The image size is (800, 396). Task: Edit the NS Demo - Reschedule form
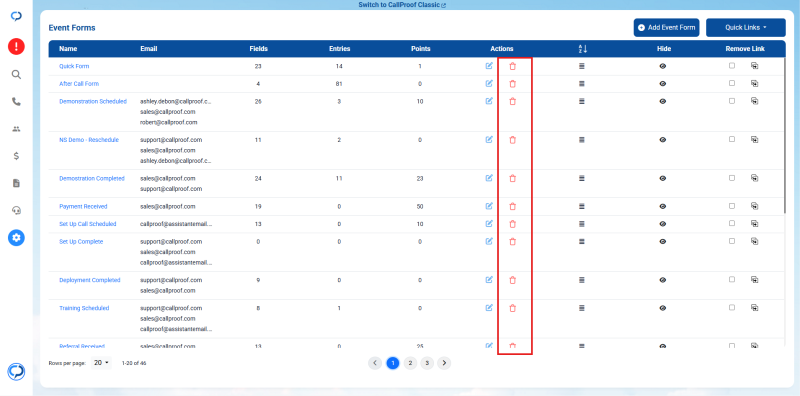(x=489, y=139)
